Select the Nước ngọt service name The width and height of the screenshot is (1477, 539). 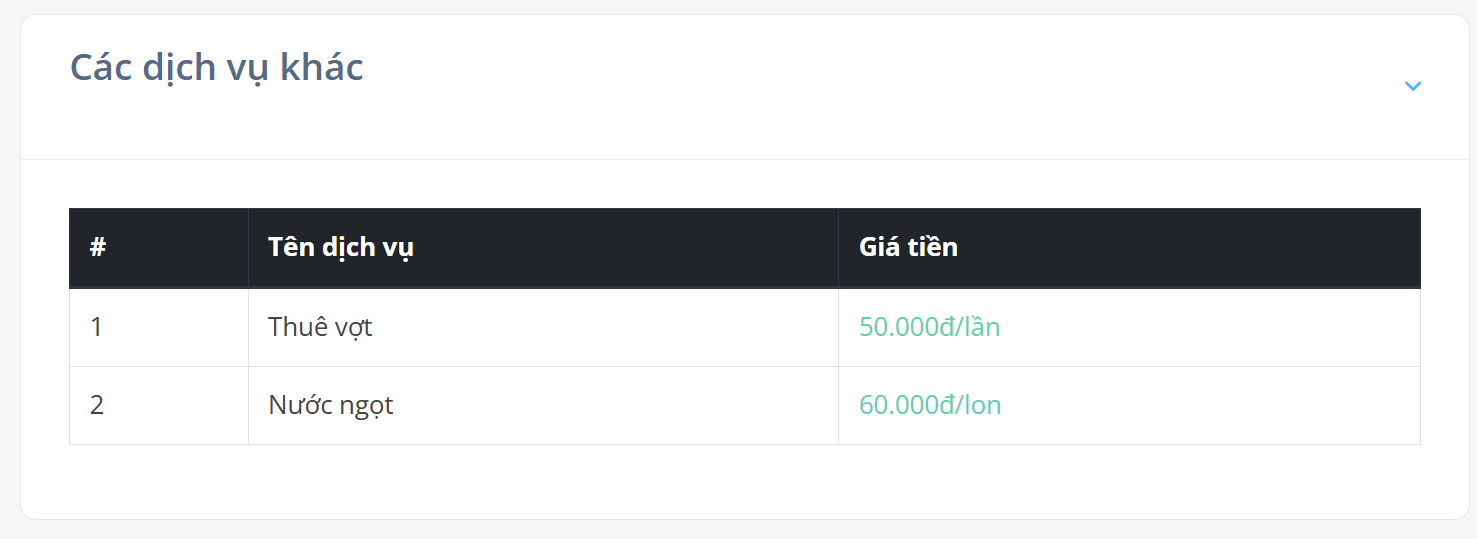point(331,405)
